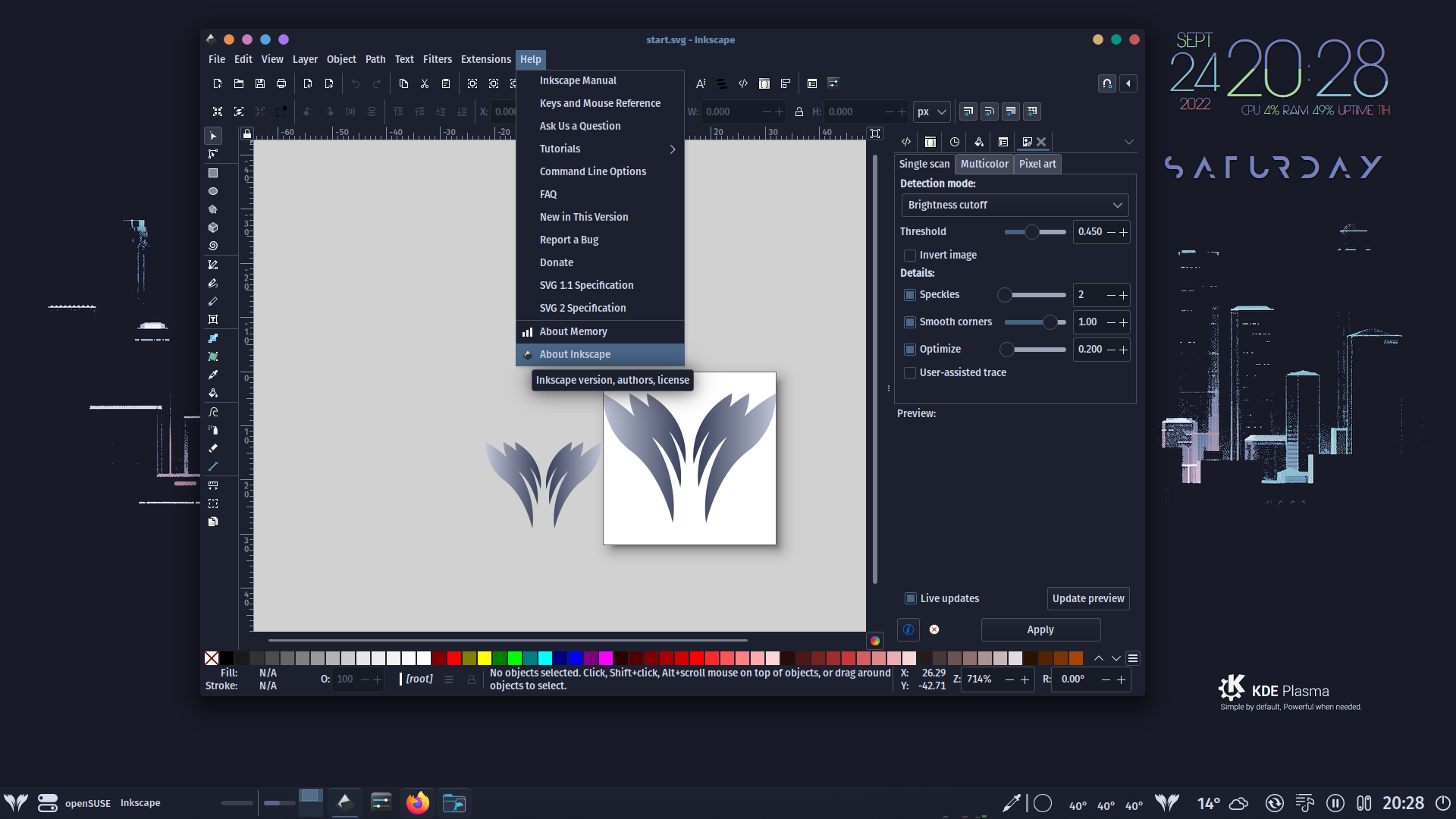Open Align and Distribute icon
The height and width of the screenshot is (819, 1456).
786,83
